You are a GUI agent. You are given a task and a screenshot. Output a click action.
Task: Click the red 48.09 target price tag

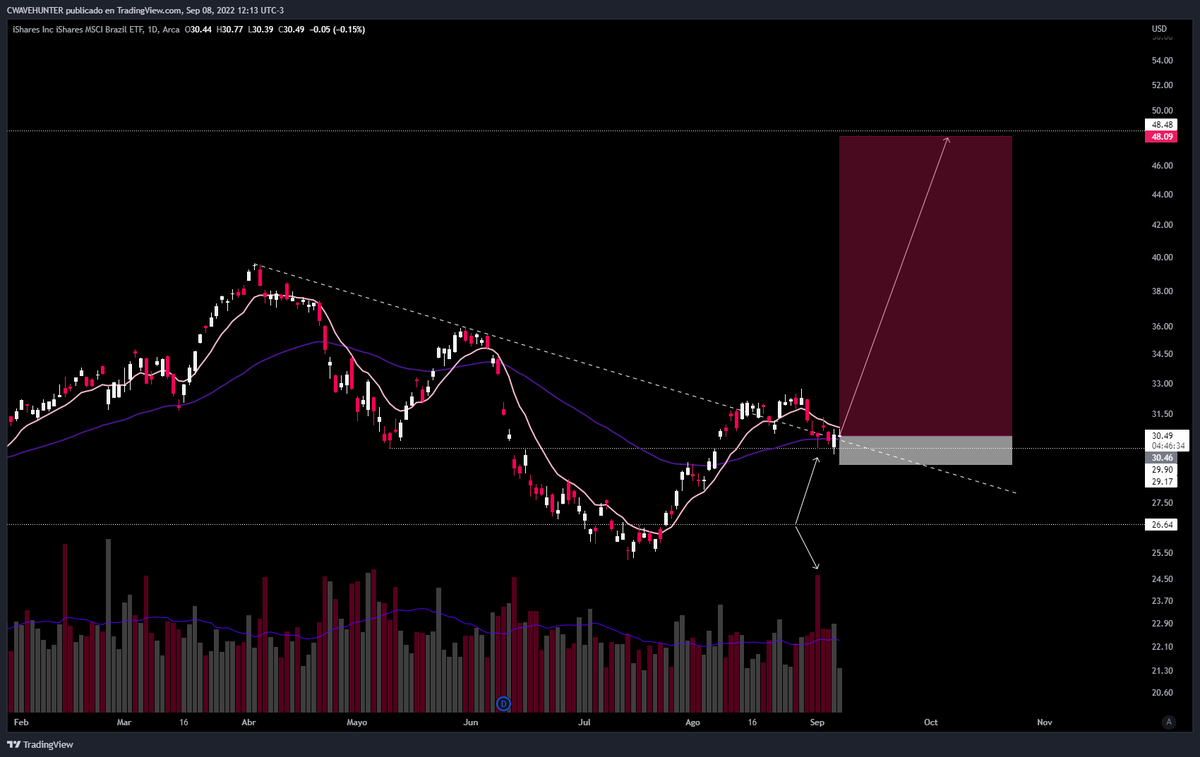1160,135
